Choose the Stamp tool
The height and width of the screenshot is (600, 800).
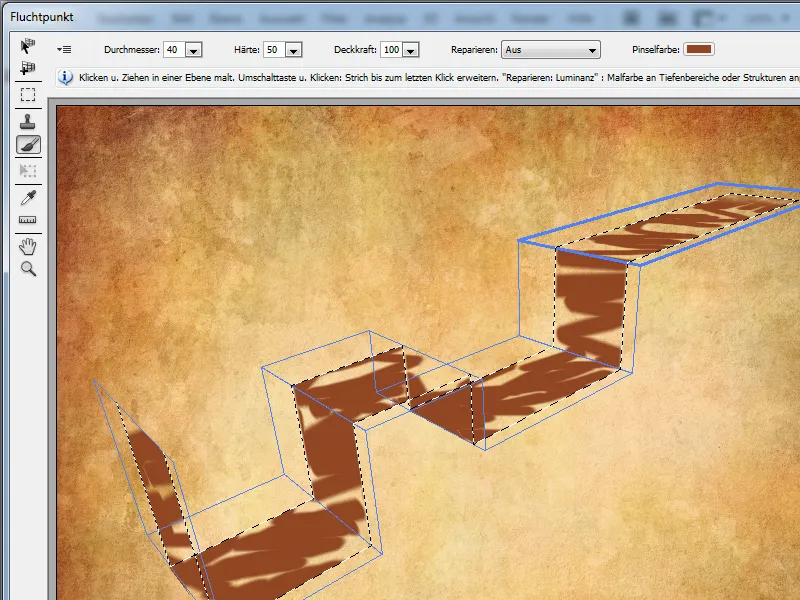(x=28, y=121)
